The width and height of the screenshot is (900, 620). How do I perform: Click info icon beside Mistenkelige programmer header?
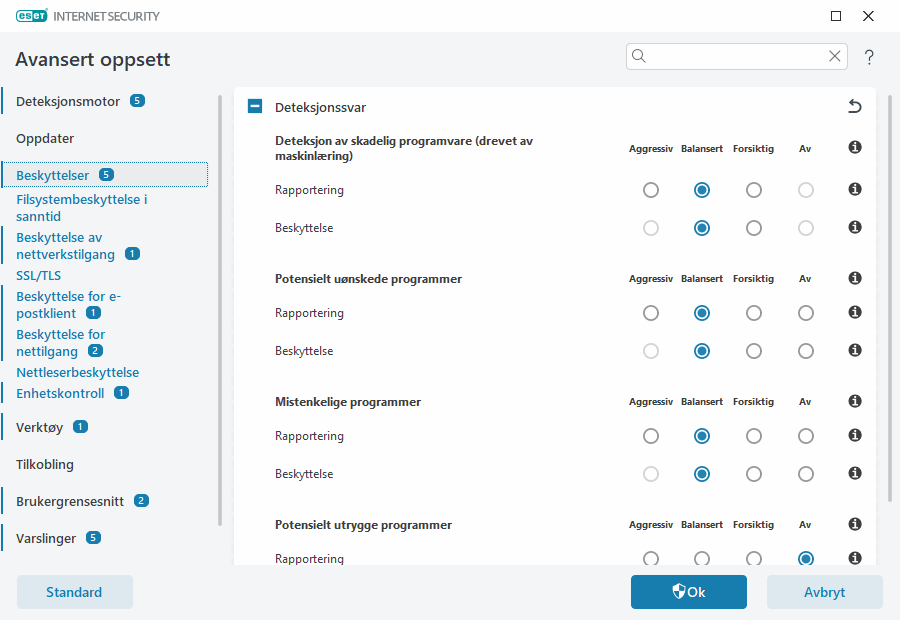pos(854,401)
